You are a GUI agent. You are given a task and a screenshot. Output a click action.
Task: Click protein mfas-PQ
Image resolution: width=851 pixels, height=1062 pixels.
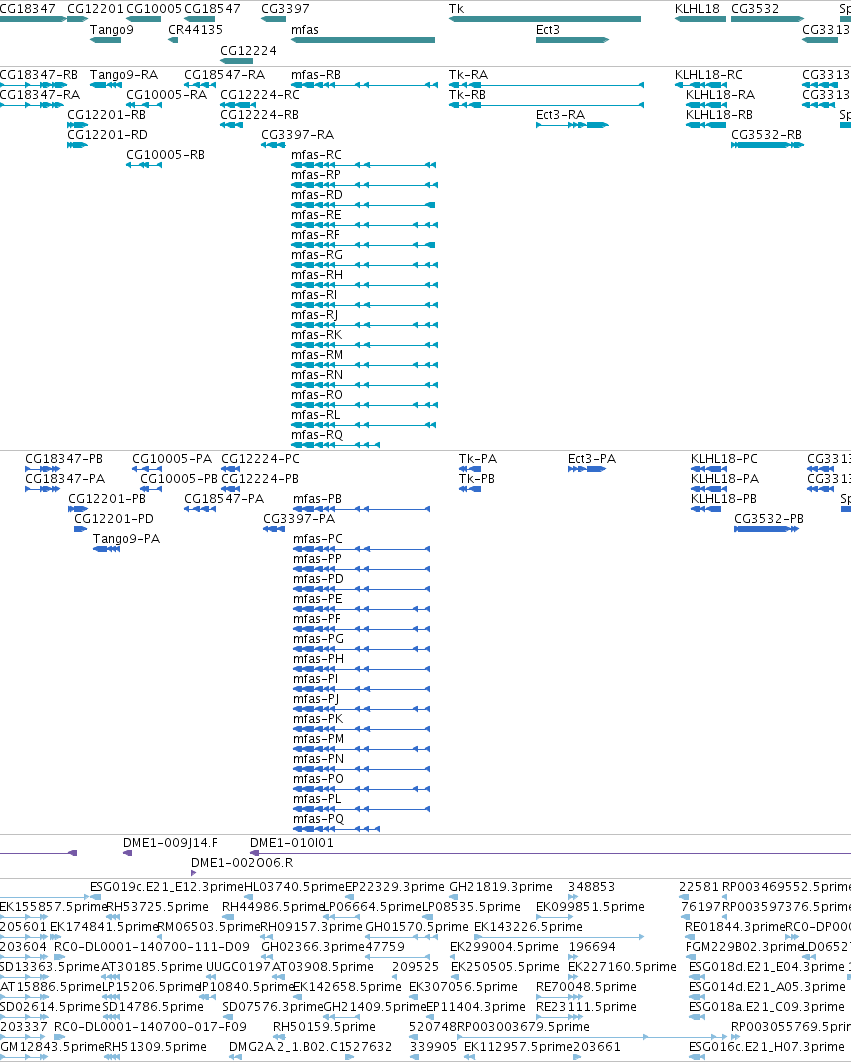coord(318,819)
